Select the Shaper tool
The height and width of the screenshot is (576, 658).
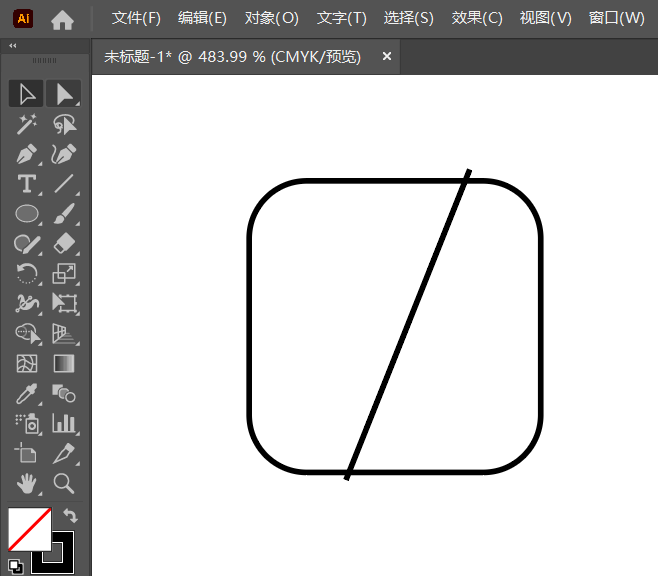[x=26, y=244]
